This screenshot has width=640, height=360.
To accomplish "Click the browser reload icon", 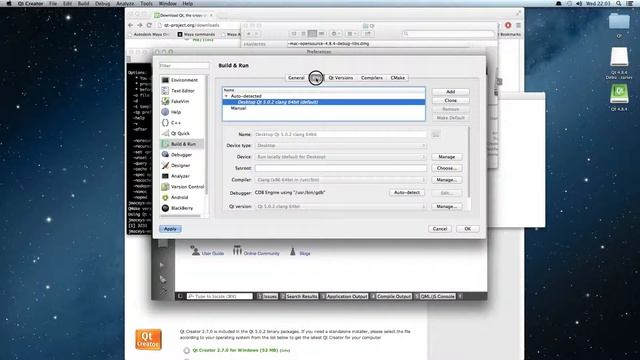I will coord(149,25).
